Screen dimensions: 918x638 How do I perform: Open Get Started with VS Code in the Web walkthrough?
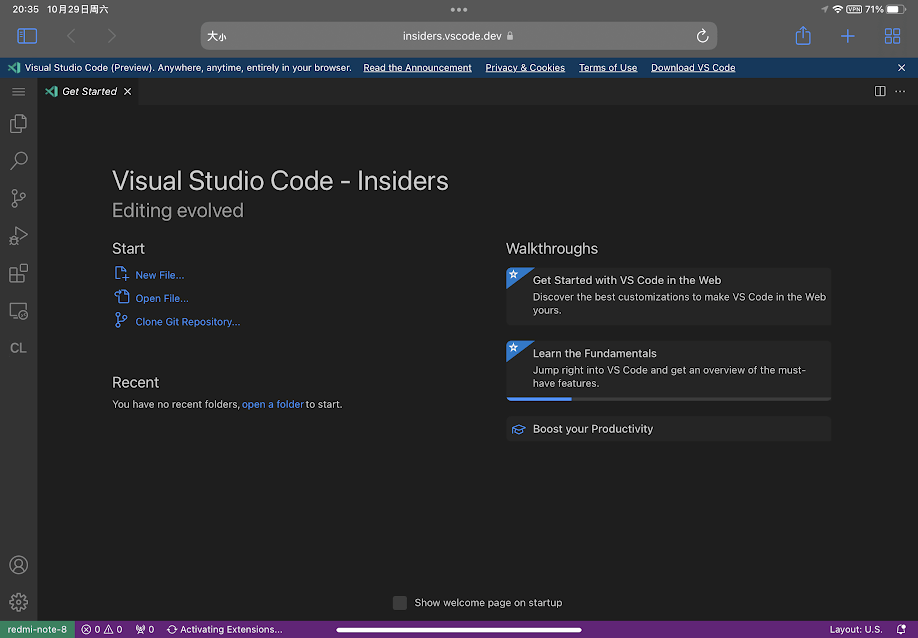[669, 296]
